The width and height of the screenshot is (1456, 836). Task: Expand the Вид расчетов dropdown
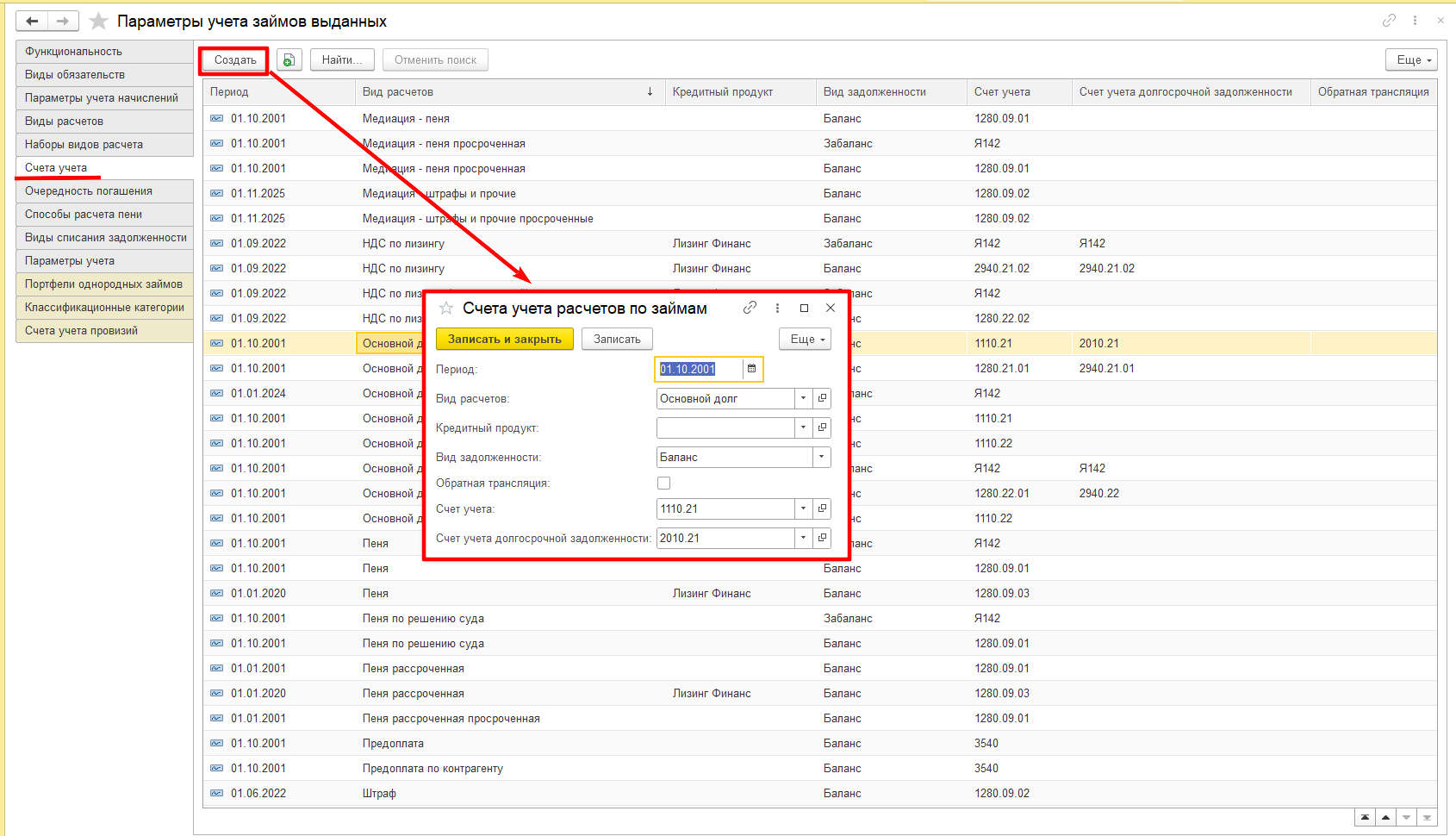pos(804,398)
